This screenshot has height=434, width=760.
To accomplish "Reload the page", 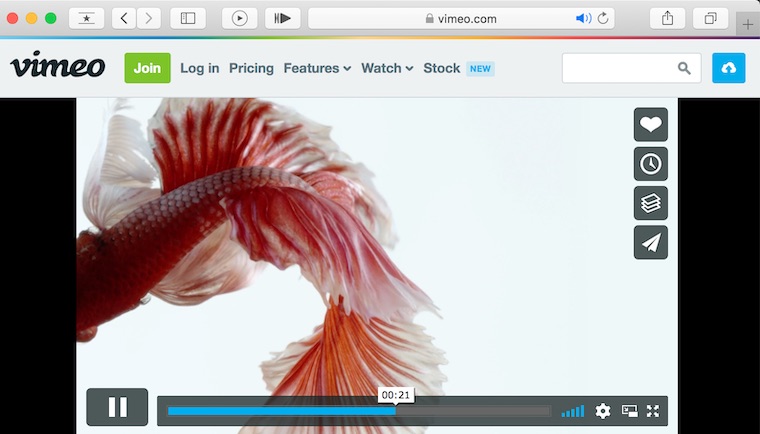I will [x=603, y=18].
